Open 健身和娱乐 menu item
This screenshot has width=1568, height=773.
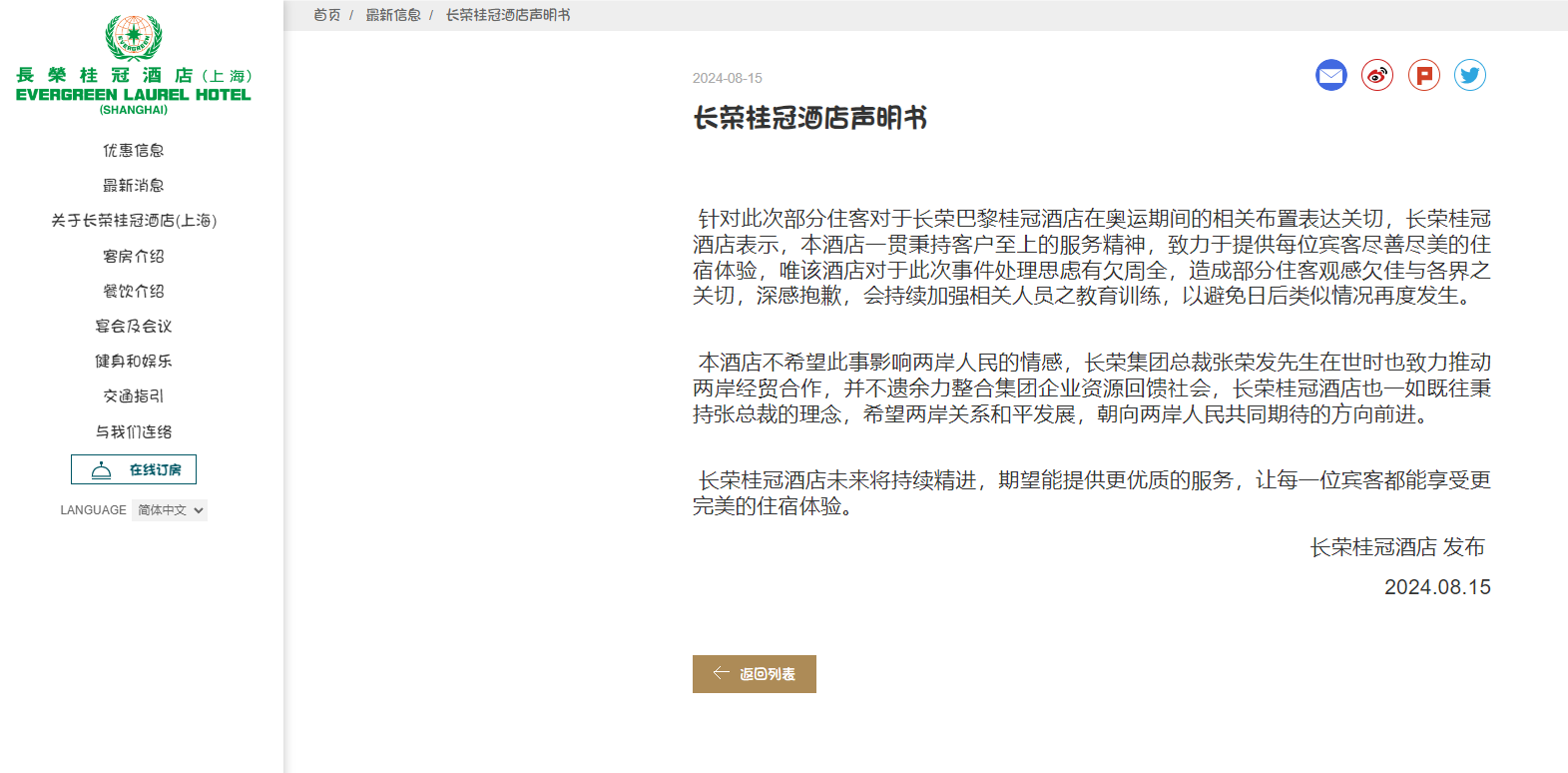(134, 361)
